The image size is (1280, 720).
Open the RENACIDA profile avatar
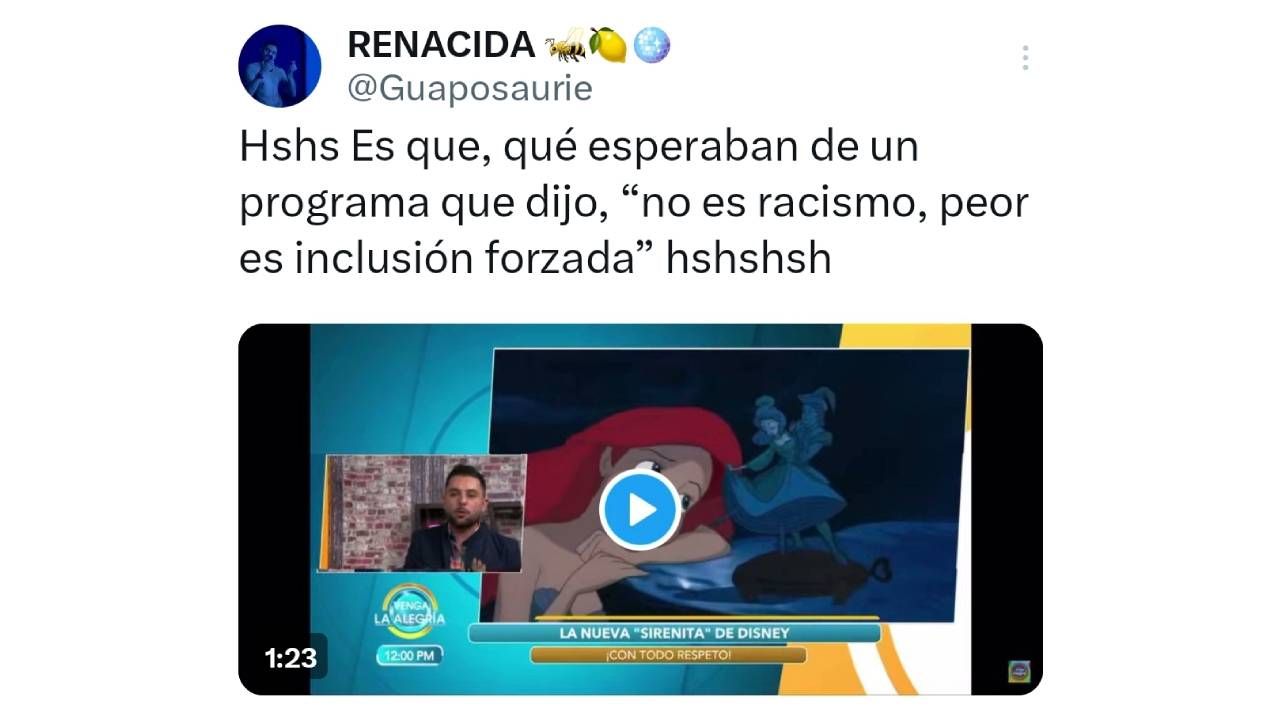279,66
